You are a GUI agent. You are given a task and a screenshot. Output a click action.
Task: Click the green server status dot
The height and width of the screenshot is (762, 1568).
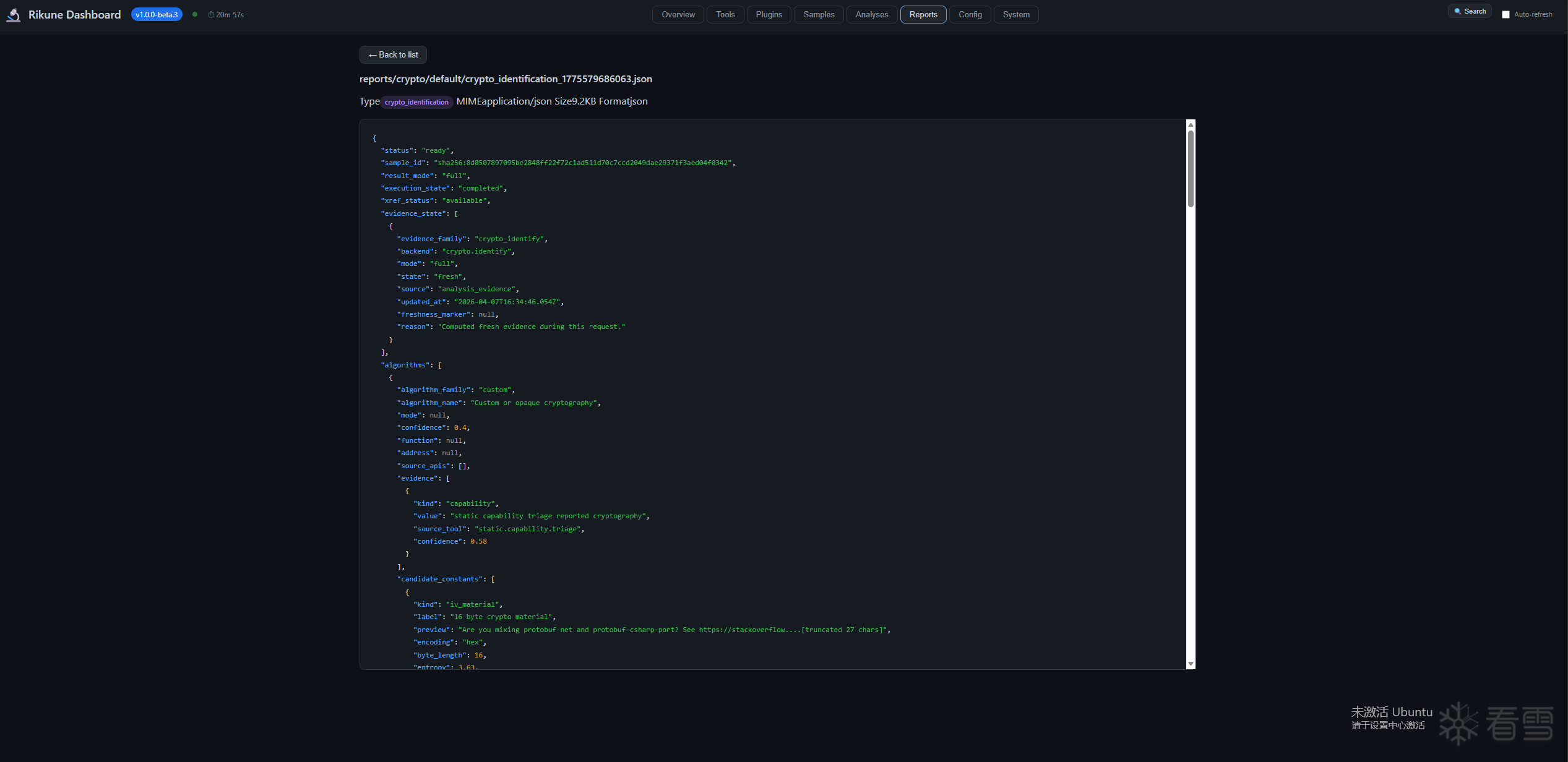(x=195, y=14)
